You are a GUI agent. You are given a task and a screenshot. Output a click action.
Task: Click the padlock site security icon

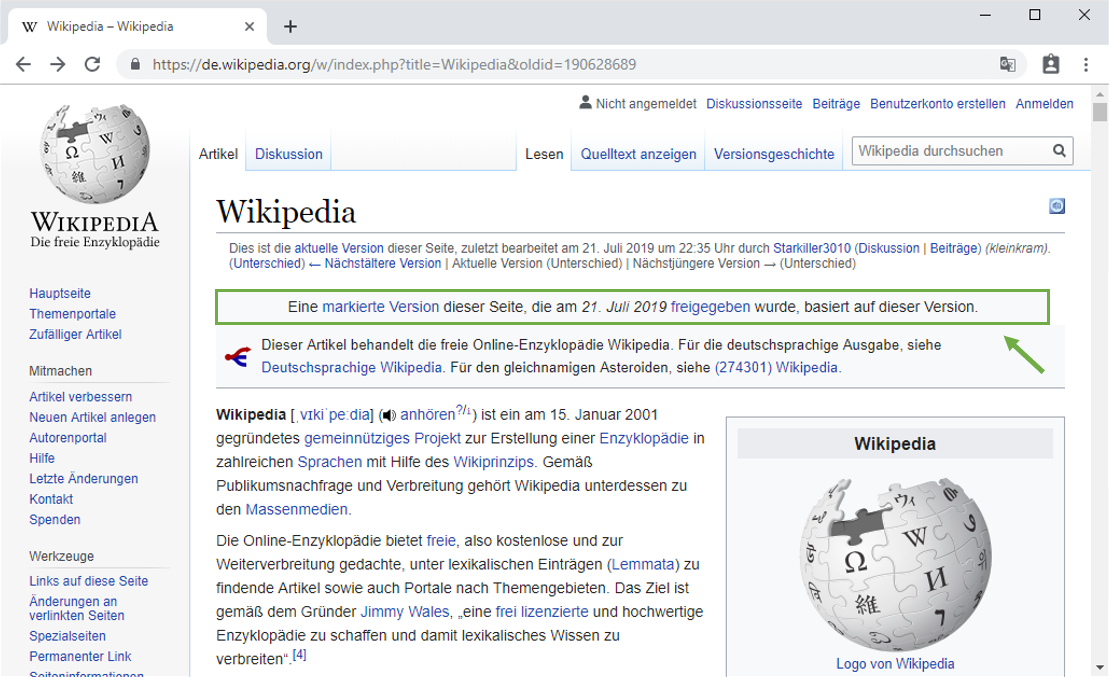point(135,64)
